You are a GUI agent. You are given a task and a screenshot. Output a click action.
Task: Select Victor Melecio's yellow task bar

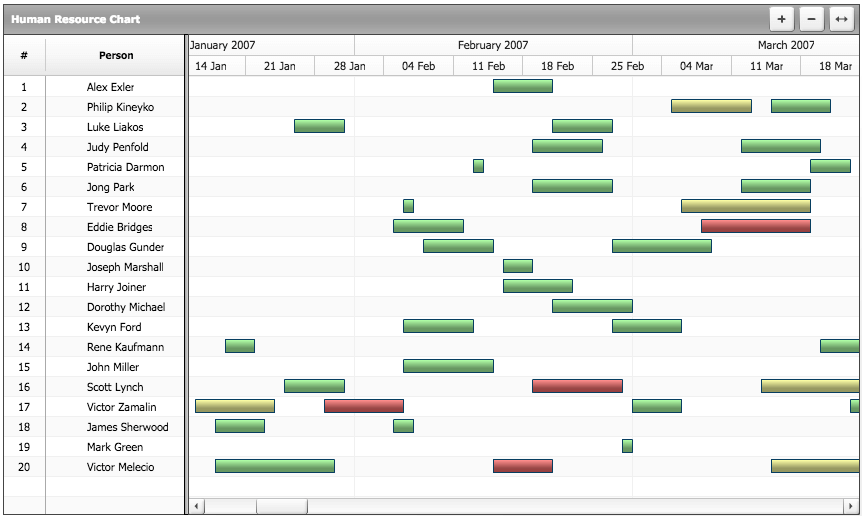[x=815, y=466]
